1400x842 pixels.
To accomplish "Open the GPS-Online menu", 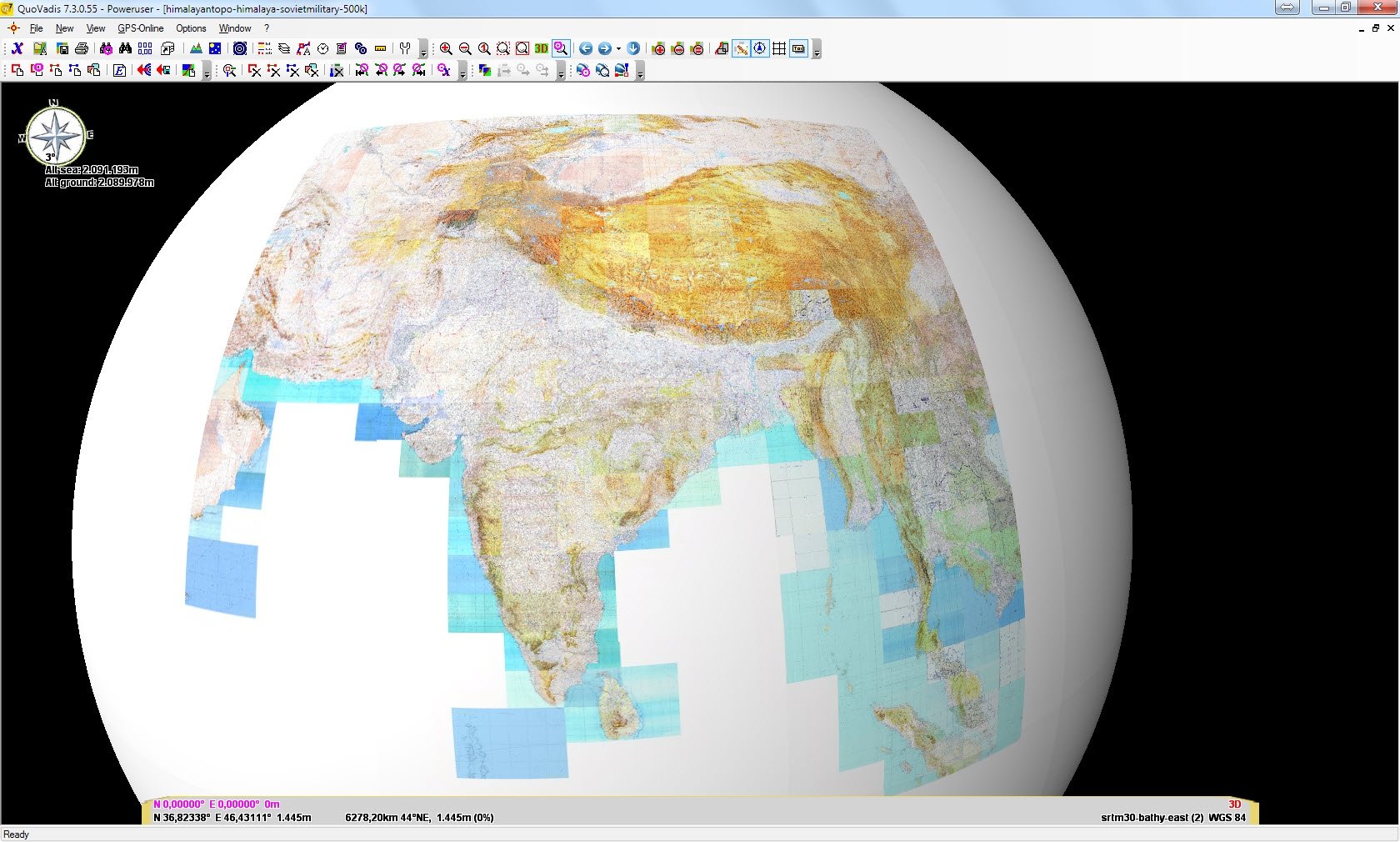I will 140,28.
